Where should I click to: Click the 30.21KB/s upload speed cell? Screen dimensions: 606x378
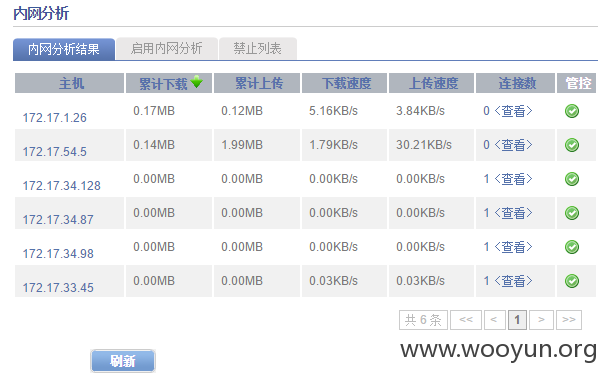(424, 145)
